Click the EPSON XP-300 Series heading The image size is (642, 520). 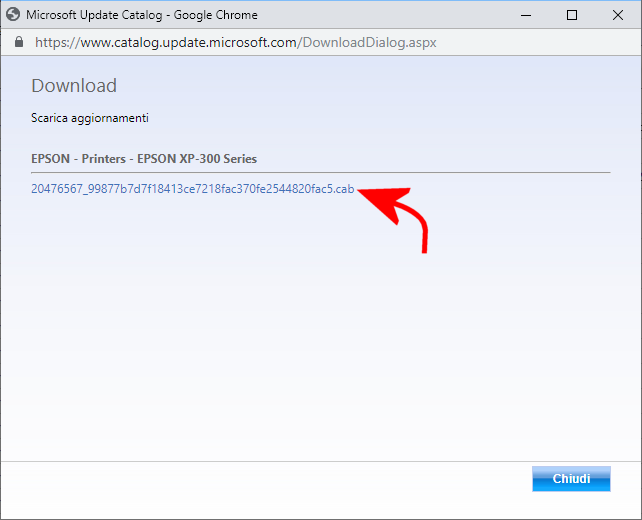click(144, 159)
